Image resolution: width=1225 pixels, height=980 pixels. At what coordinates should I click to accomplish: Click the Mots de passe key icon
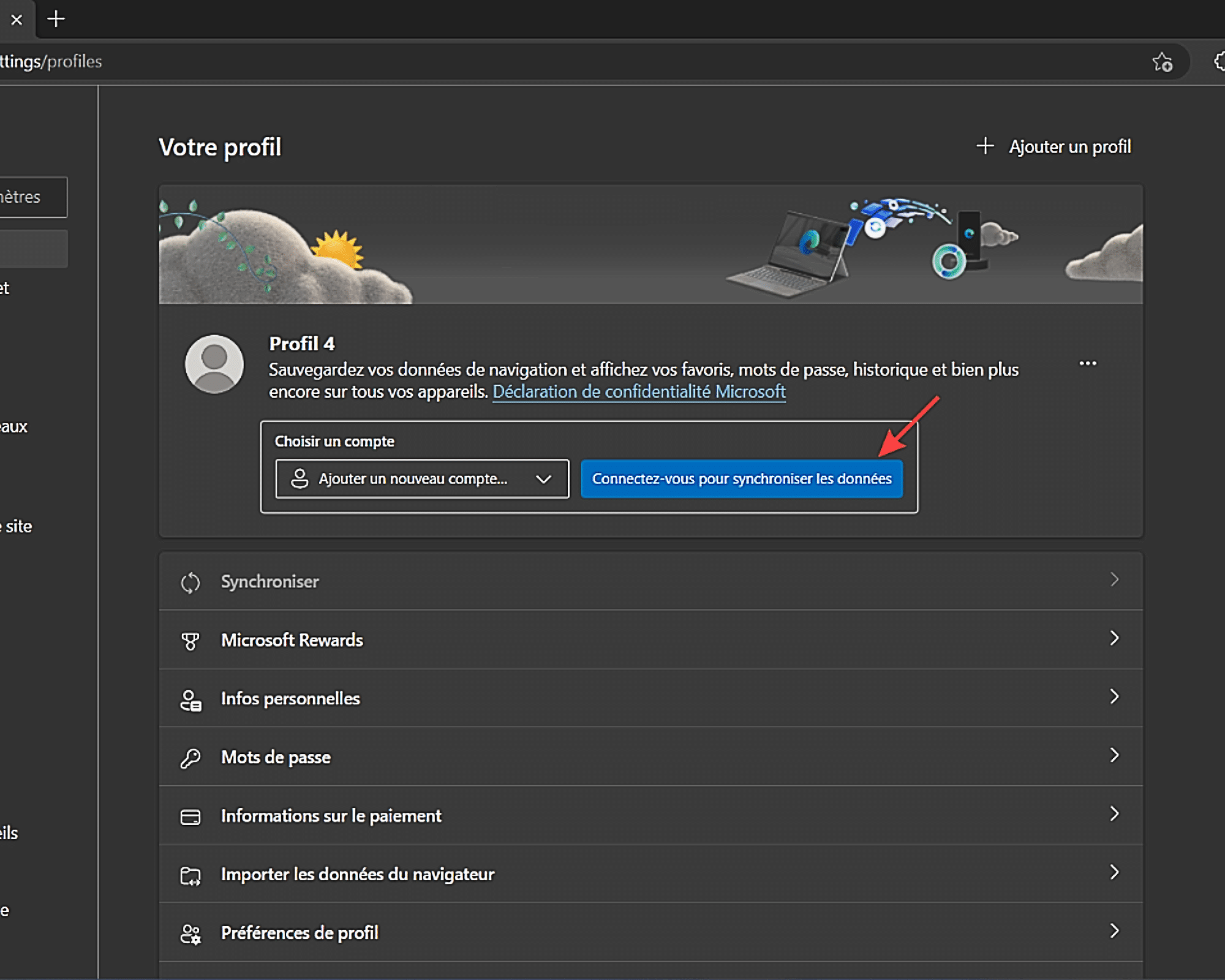[x=190, y=758]
